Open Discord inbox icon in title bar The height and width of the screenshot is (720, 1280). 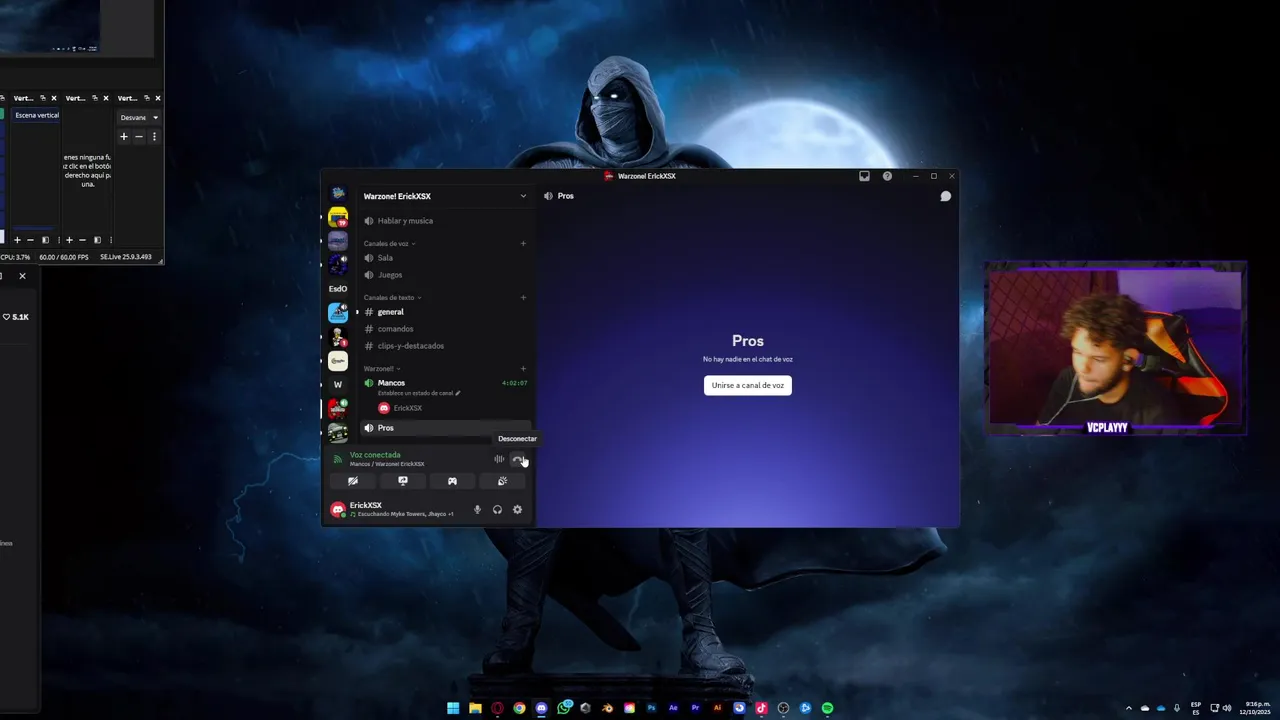click(864, 176)
